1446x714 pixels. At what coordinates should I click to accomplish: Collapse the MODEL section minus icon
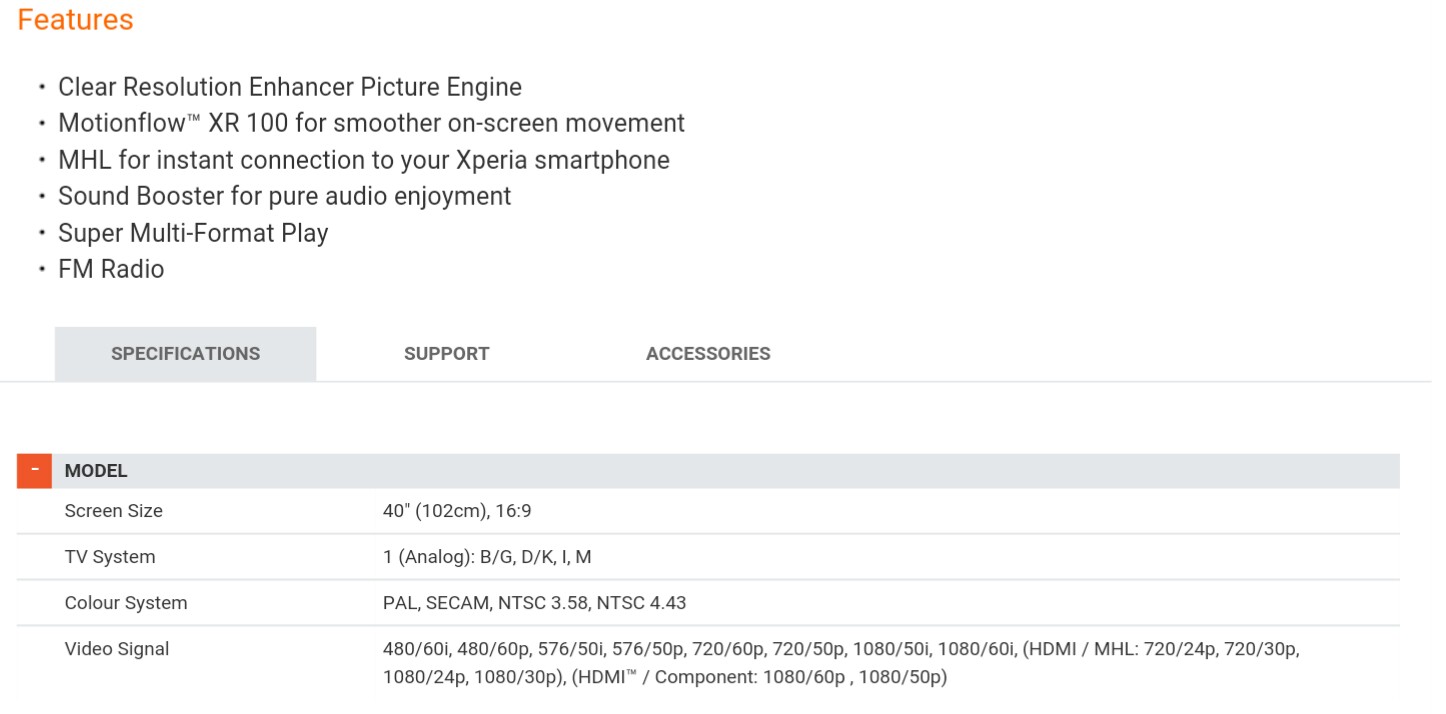click(34, 470)
